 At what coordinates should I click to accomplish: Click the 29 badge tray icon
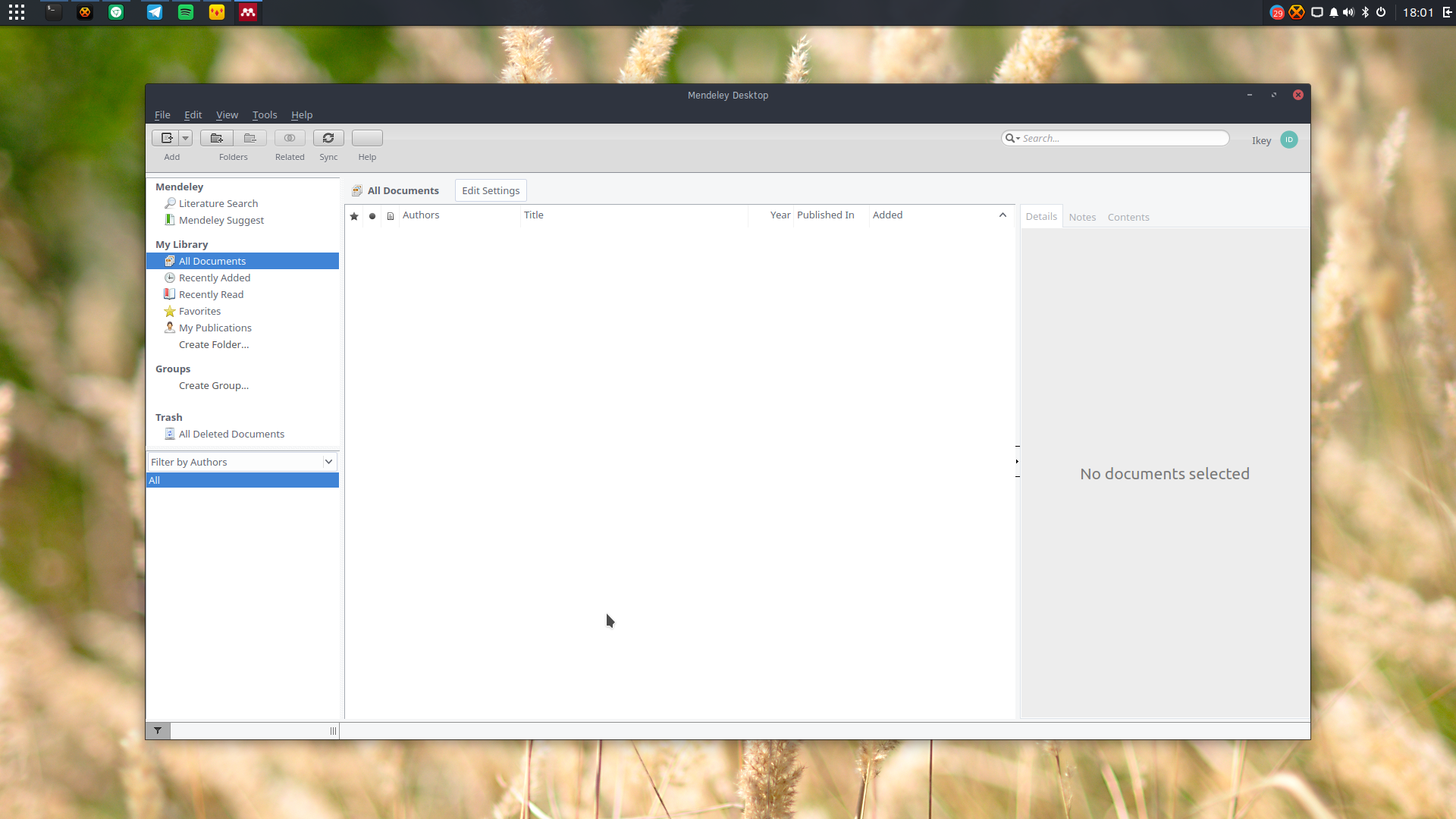(1277, 12)
